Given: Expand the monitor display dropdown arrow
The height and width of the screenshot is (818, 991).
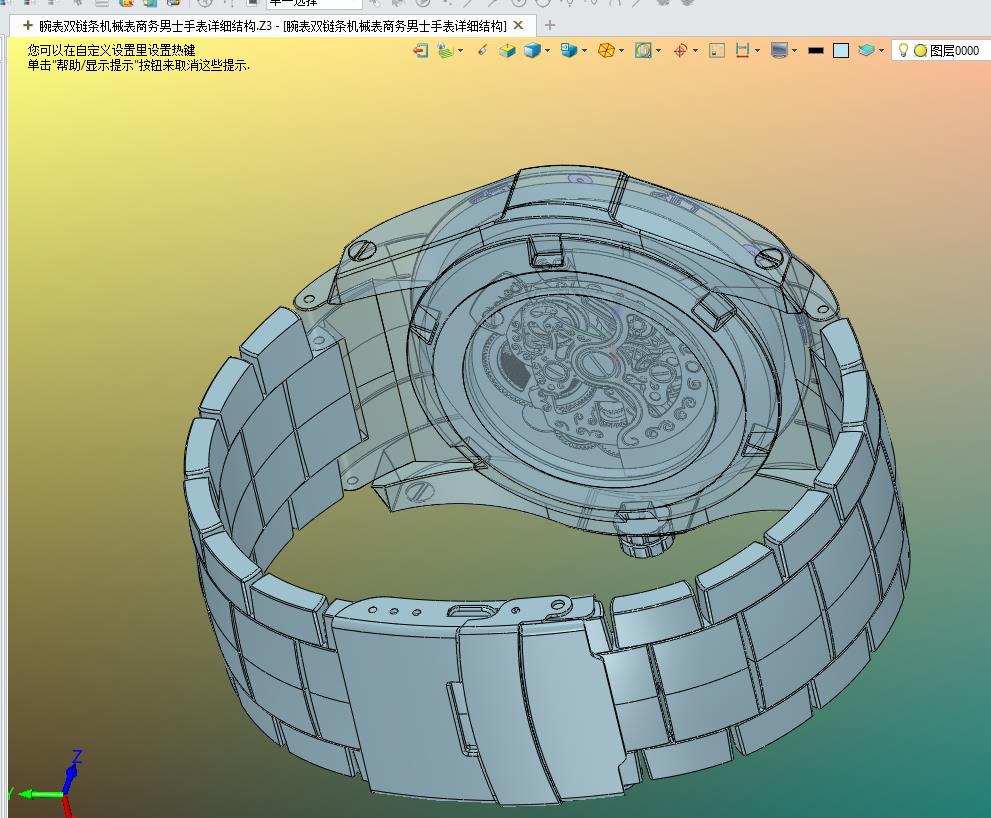Looking at the screenshot, I should [794, 51].
